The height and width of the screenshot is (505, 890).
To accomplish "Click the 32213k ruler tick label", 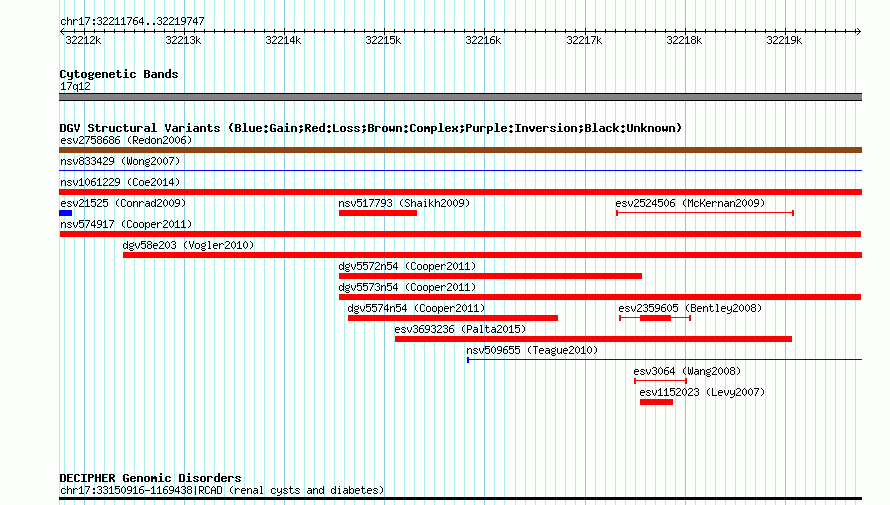I will 183,40.
